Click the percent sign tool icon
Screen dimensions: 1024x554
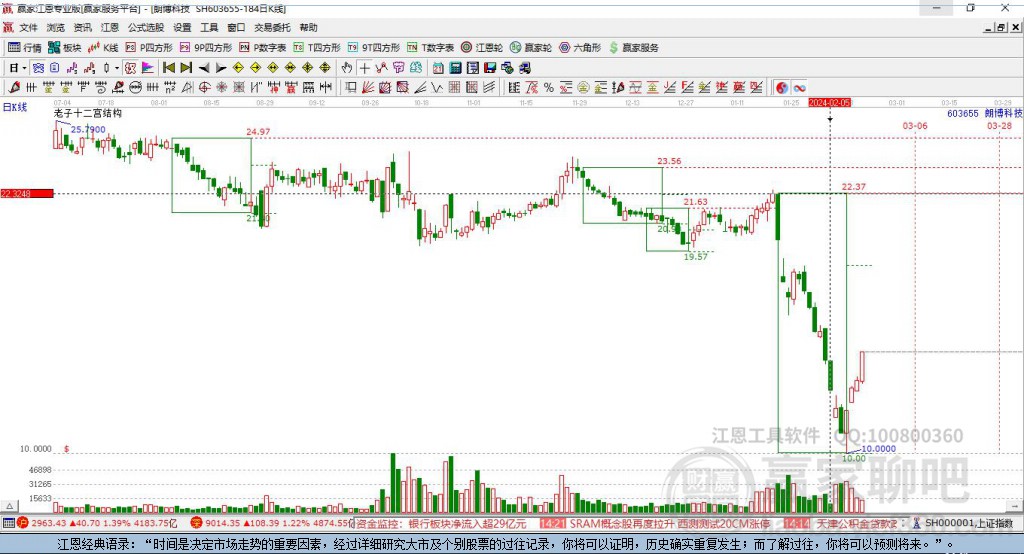coord(549,88)
